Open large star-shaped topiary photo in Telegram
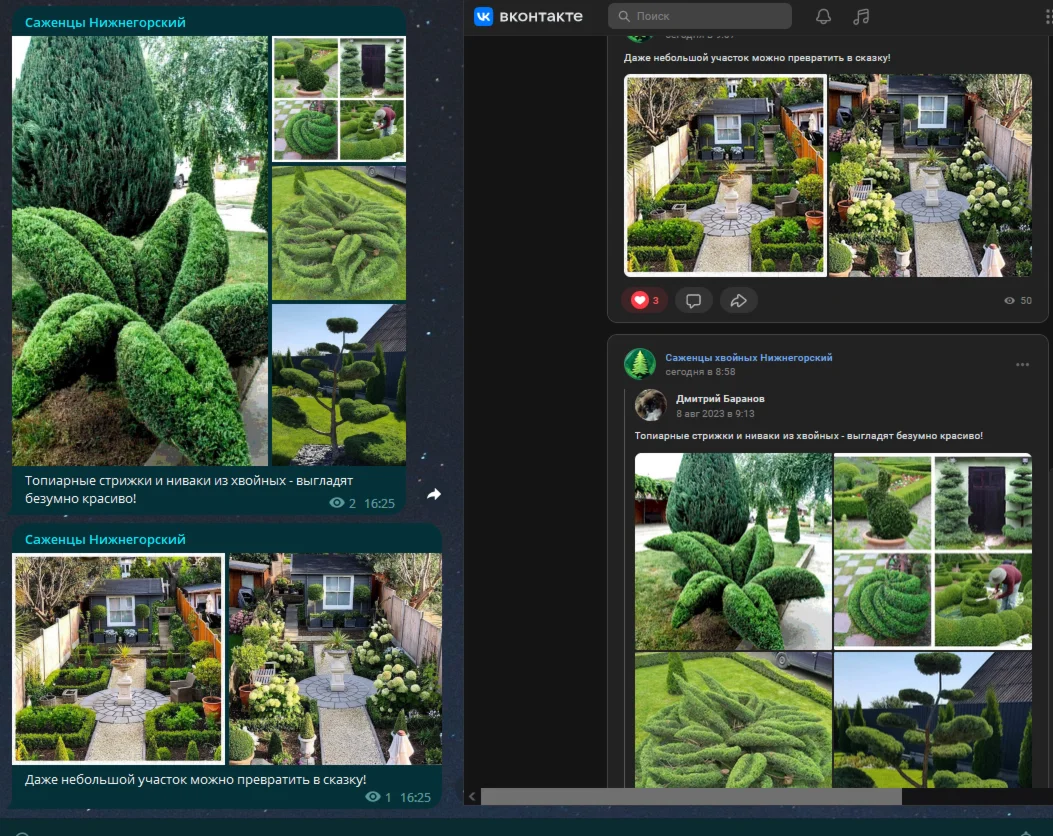Screen dimensions: 1053x836 (140, 250)
